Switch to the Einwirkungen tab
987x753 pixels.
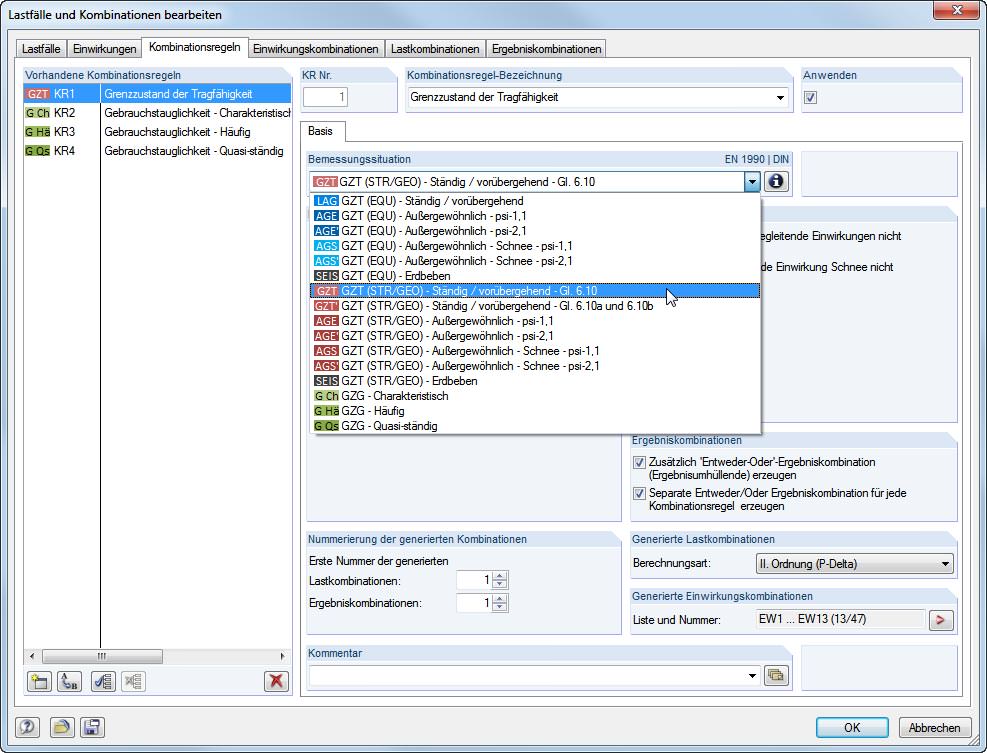[x=104, y=49]
